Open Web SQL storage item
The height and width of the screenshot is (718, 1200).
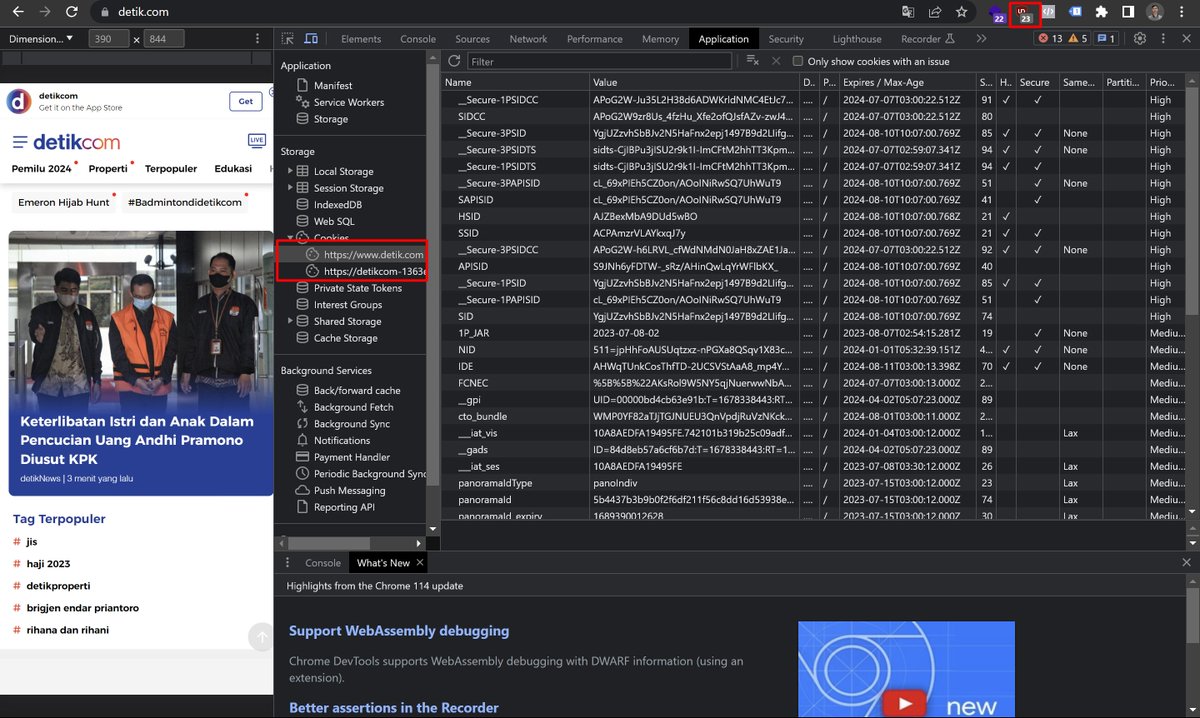coord(334,221)
